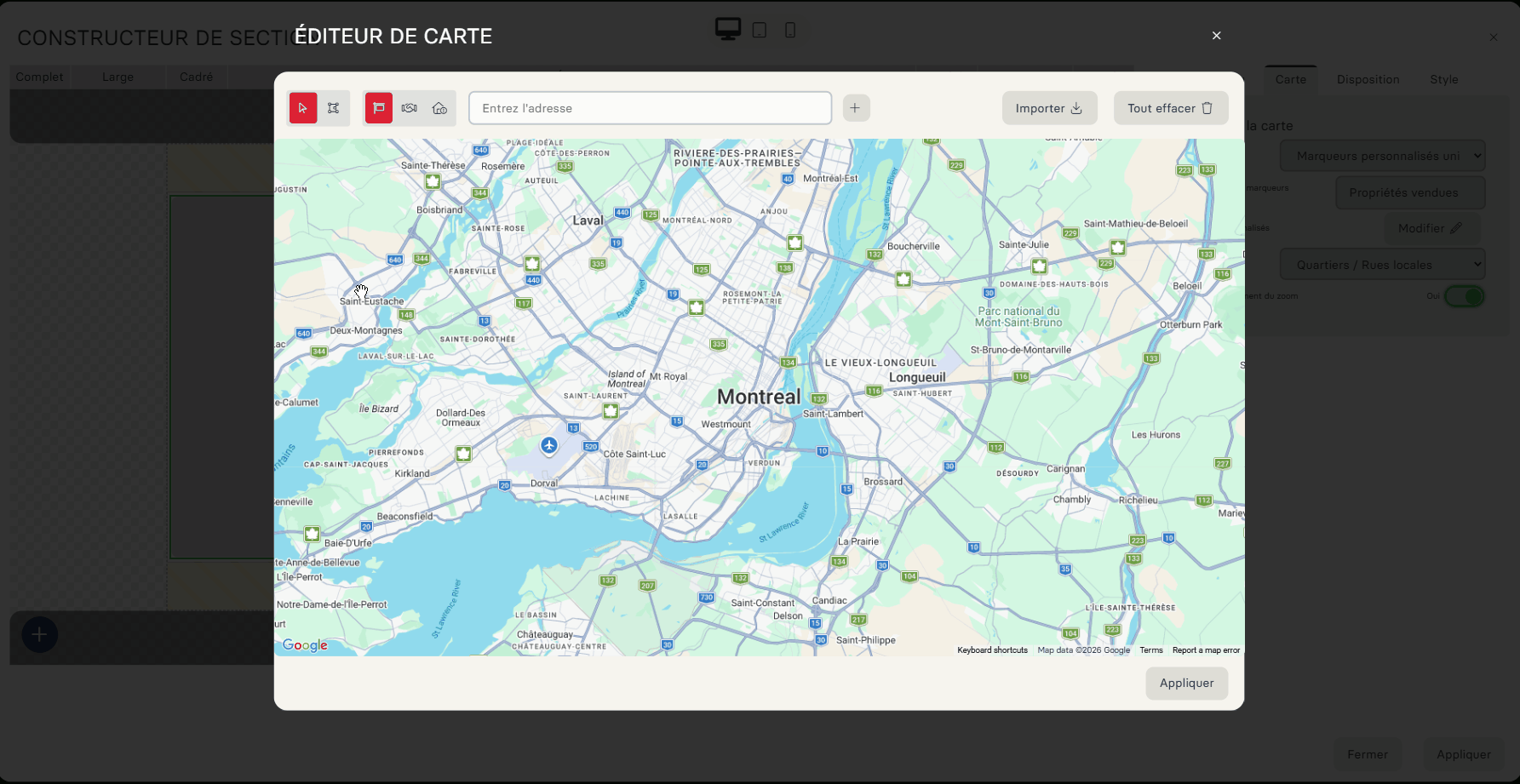Choose the flag marker type
Screen dimensions: 1520x784
(x=379, y=108)
